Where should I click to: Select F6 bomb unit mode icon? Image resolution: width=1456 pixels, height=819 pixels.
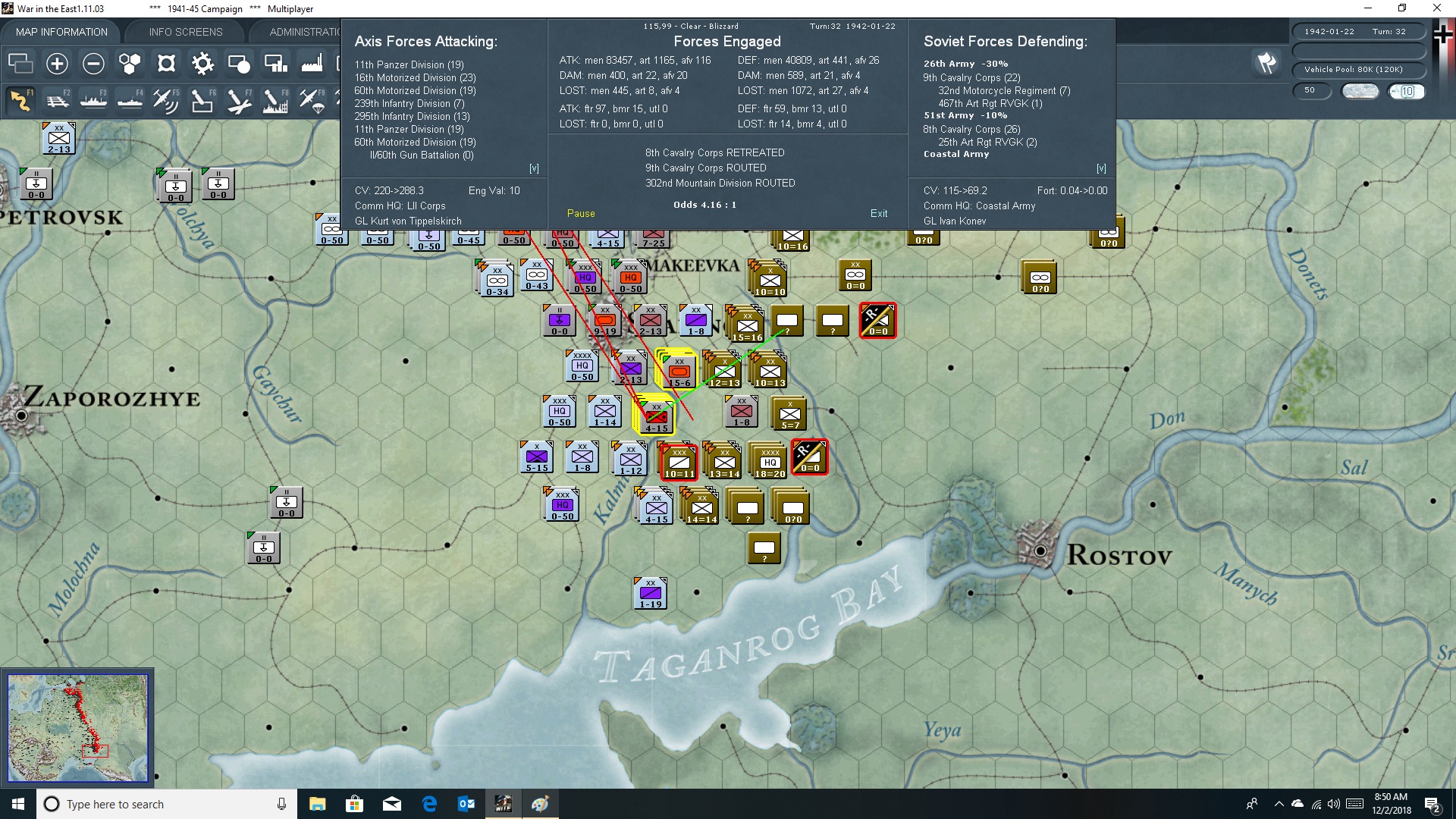202,100
